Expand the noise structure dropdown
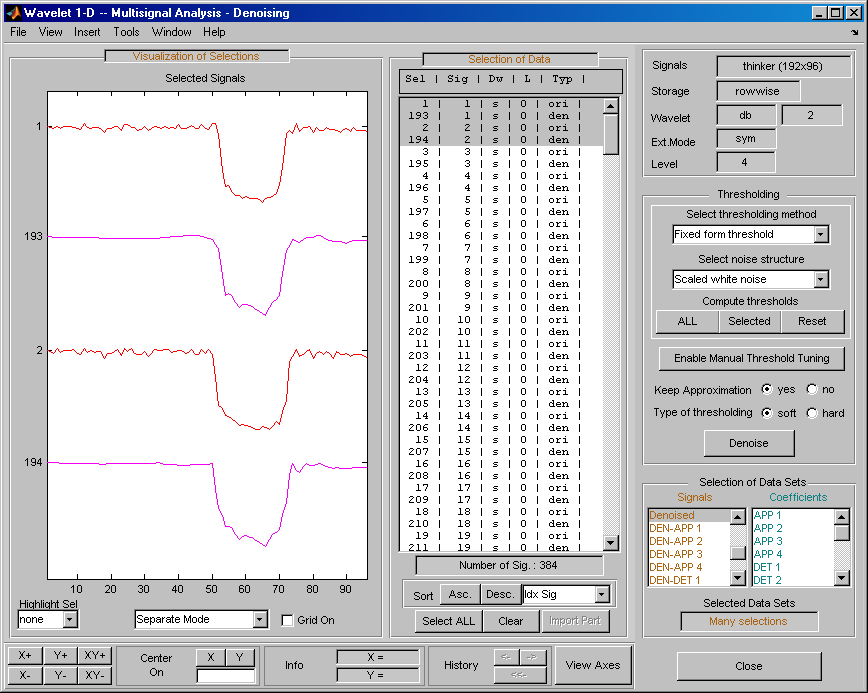868x693 pixels. 820,280
